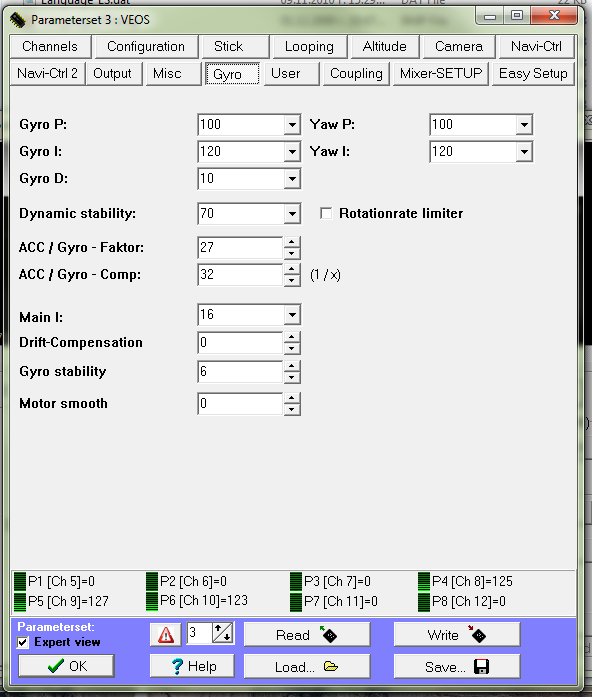Image resolution: width=592 pixels, height=697 pixels.
Task: Open the Main I dropdown
Action: click(292, 315)
